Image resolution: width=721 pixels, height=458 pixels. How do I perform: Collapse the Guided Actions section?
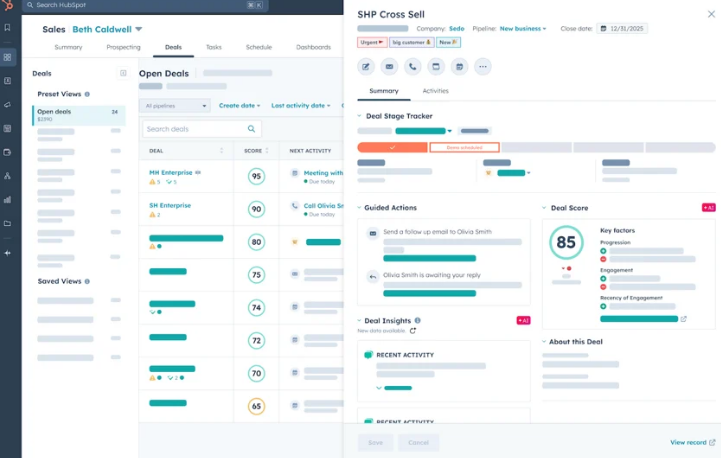point(360,208)
